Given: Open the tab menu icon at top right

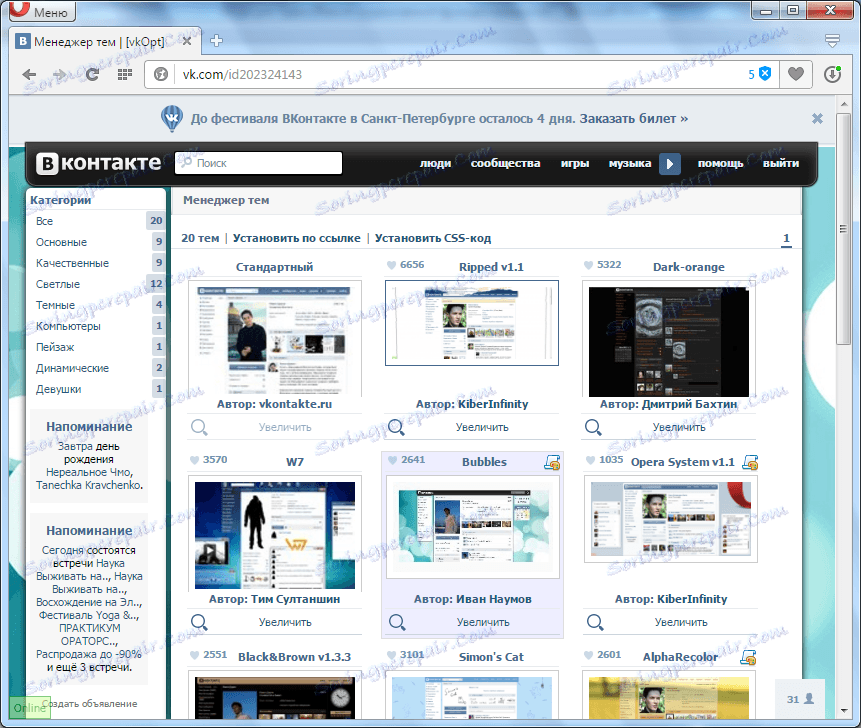Looking at the screenshot, I should point(832,40).
